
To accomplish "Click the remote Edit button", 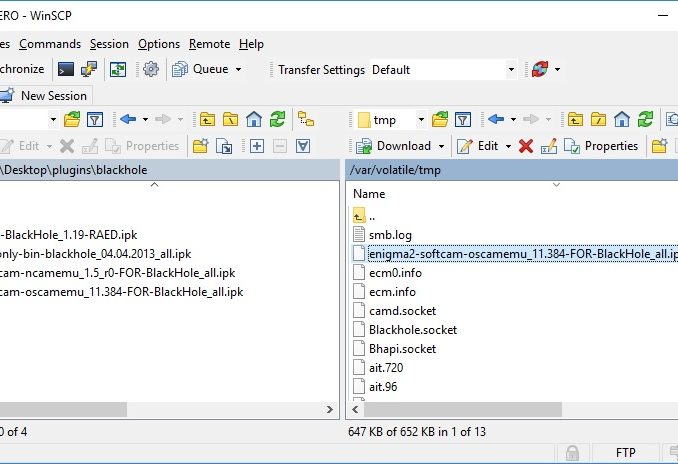I will tap(478, 146).
